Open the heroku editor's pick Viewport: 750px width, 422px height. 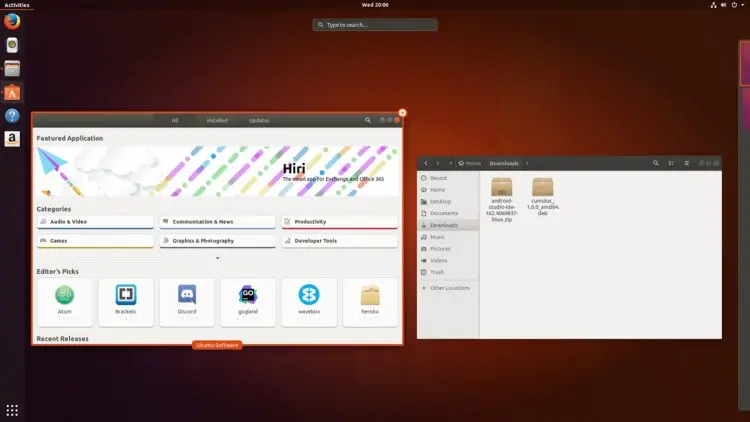(x=370, y=302)
